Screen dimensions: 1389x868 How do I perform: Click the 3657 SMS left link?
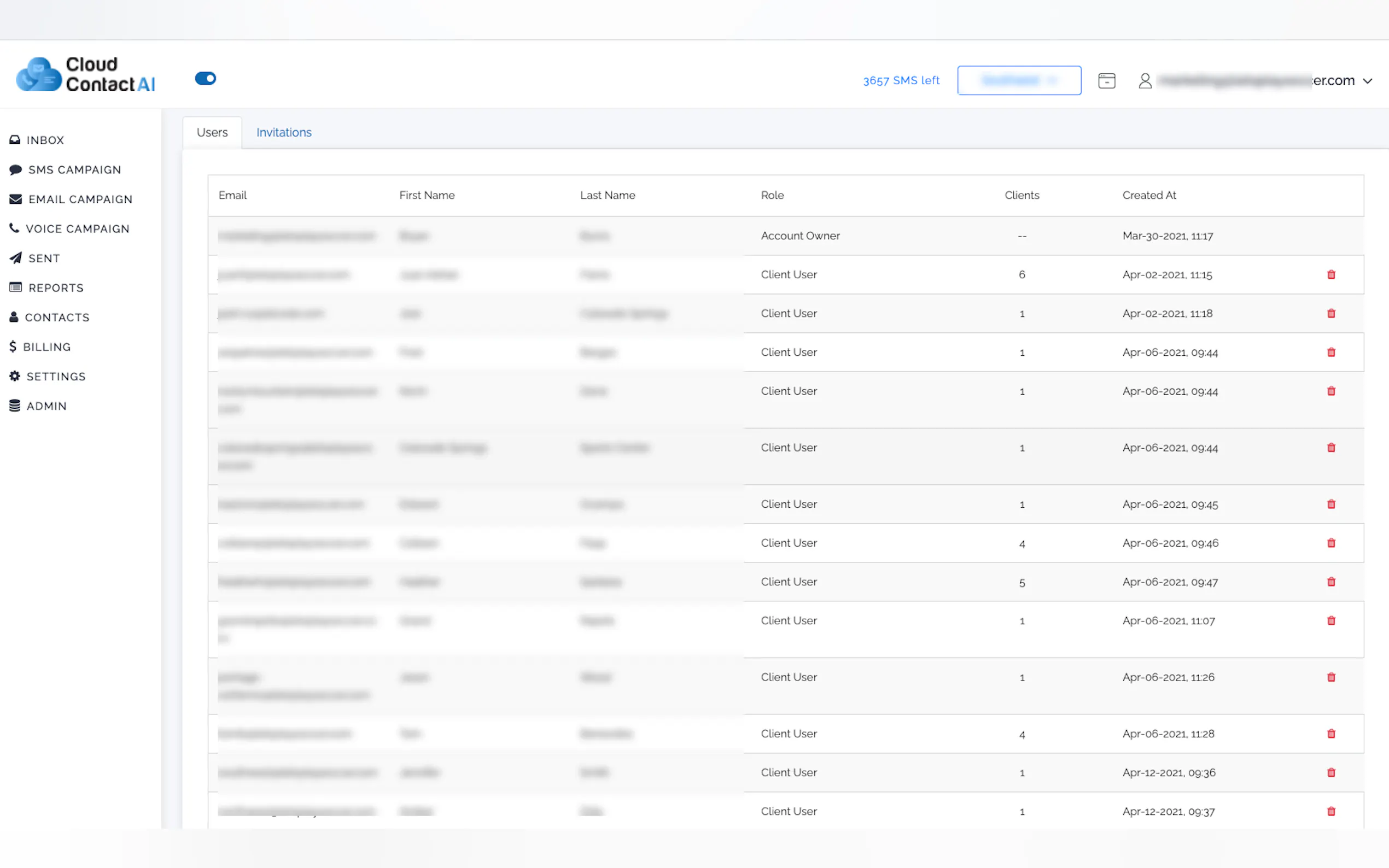pyautogui.click(x=901, y=80)
